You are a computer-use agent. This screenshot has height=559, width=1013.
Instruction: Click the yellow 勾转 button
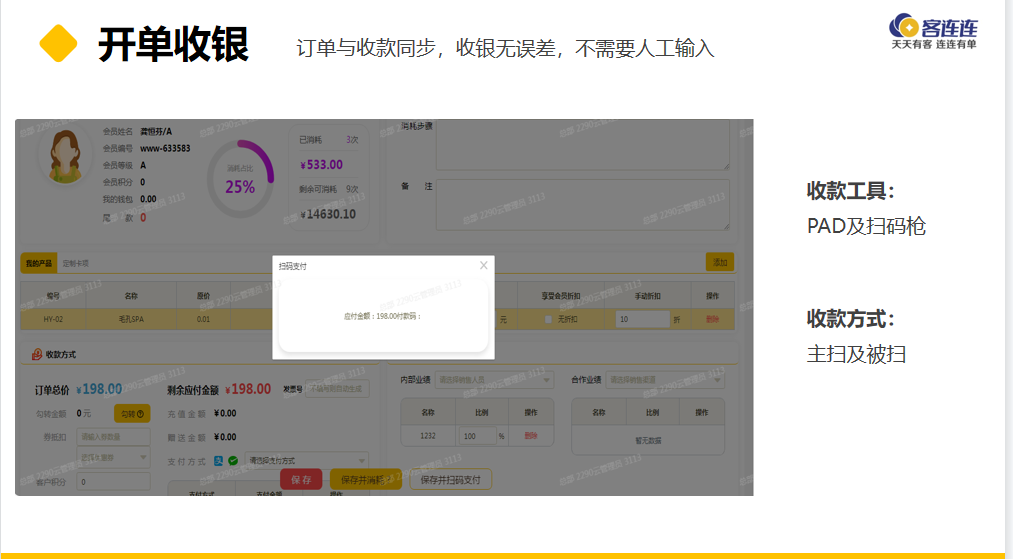(x=132, y=414)
